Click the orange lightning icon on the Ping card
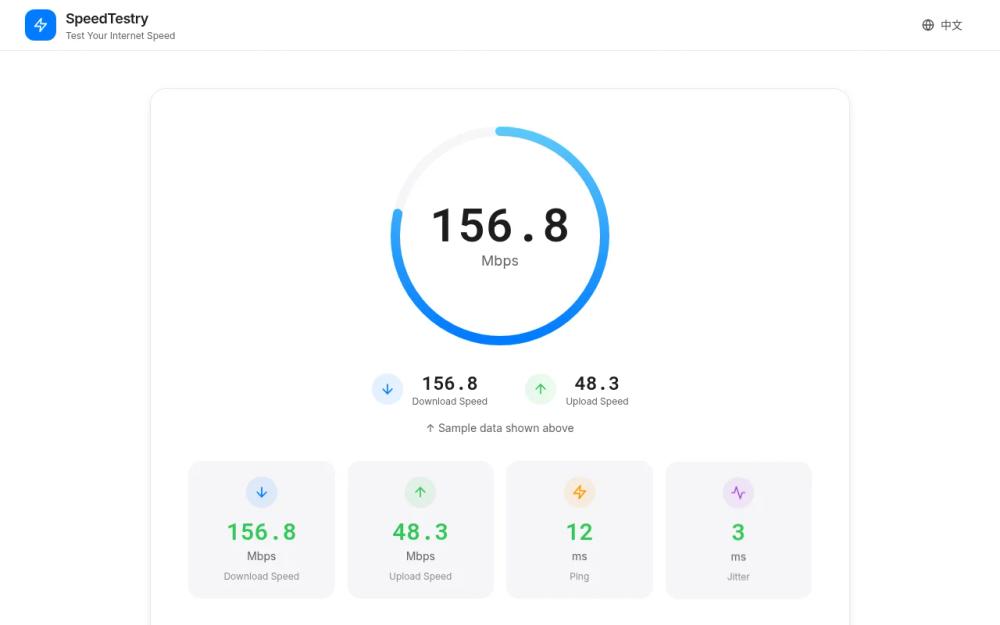 579,491
